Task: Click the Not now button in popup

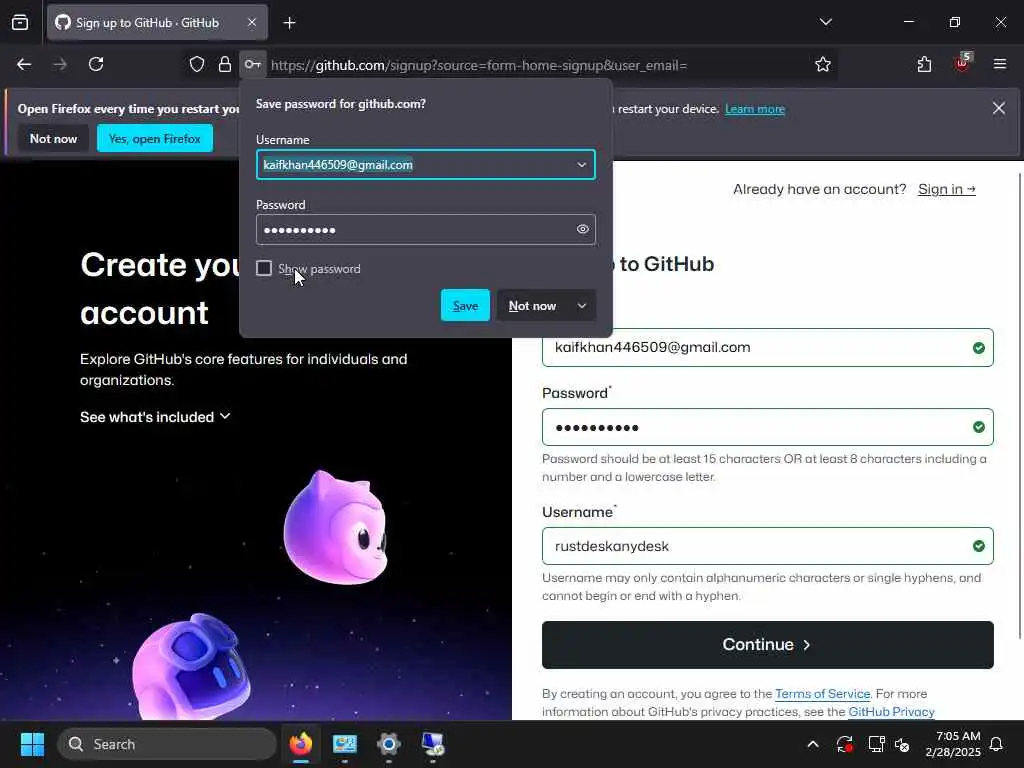Action: click(533, 306)
